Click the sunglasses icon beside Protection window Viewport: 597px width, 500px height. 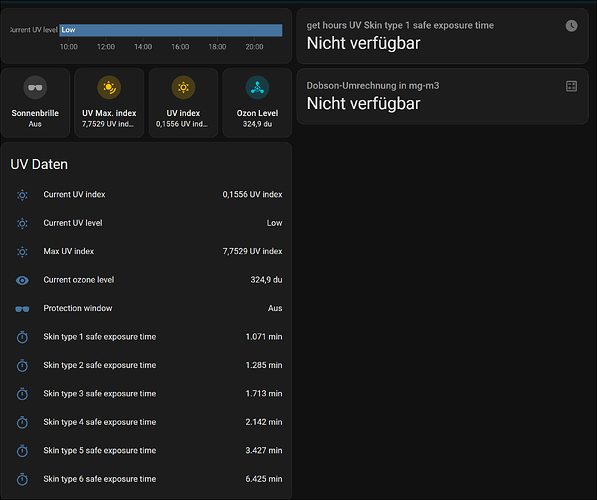[22, 309]
